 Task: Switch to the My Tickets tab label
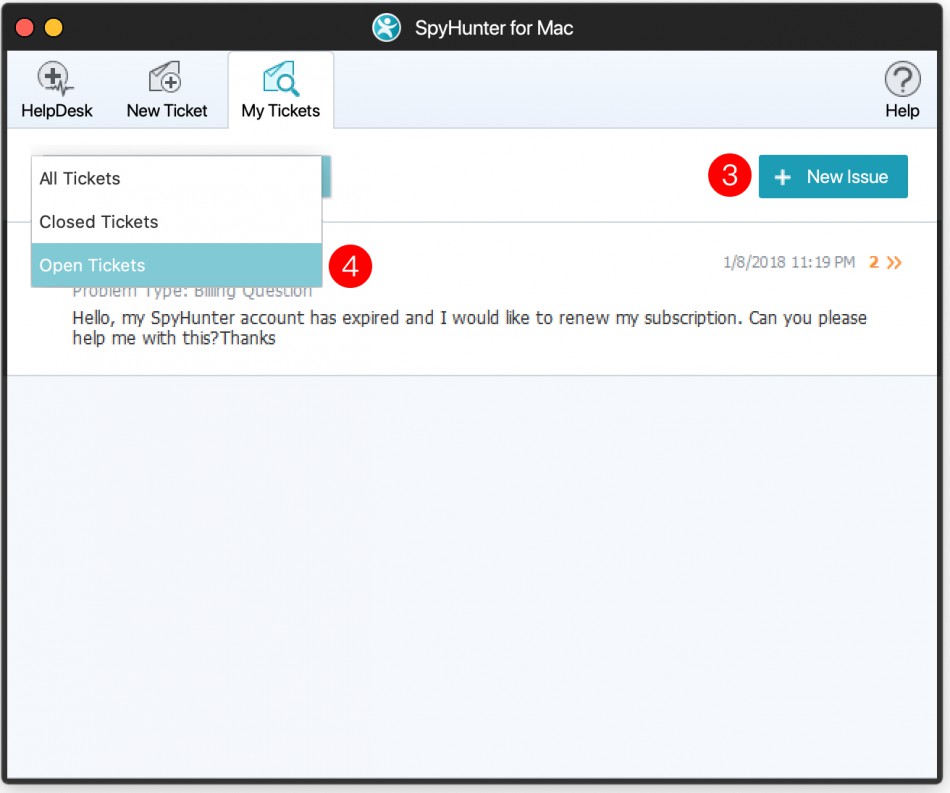pos(280,111)
